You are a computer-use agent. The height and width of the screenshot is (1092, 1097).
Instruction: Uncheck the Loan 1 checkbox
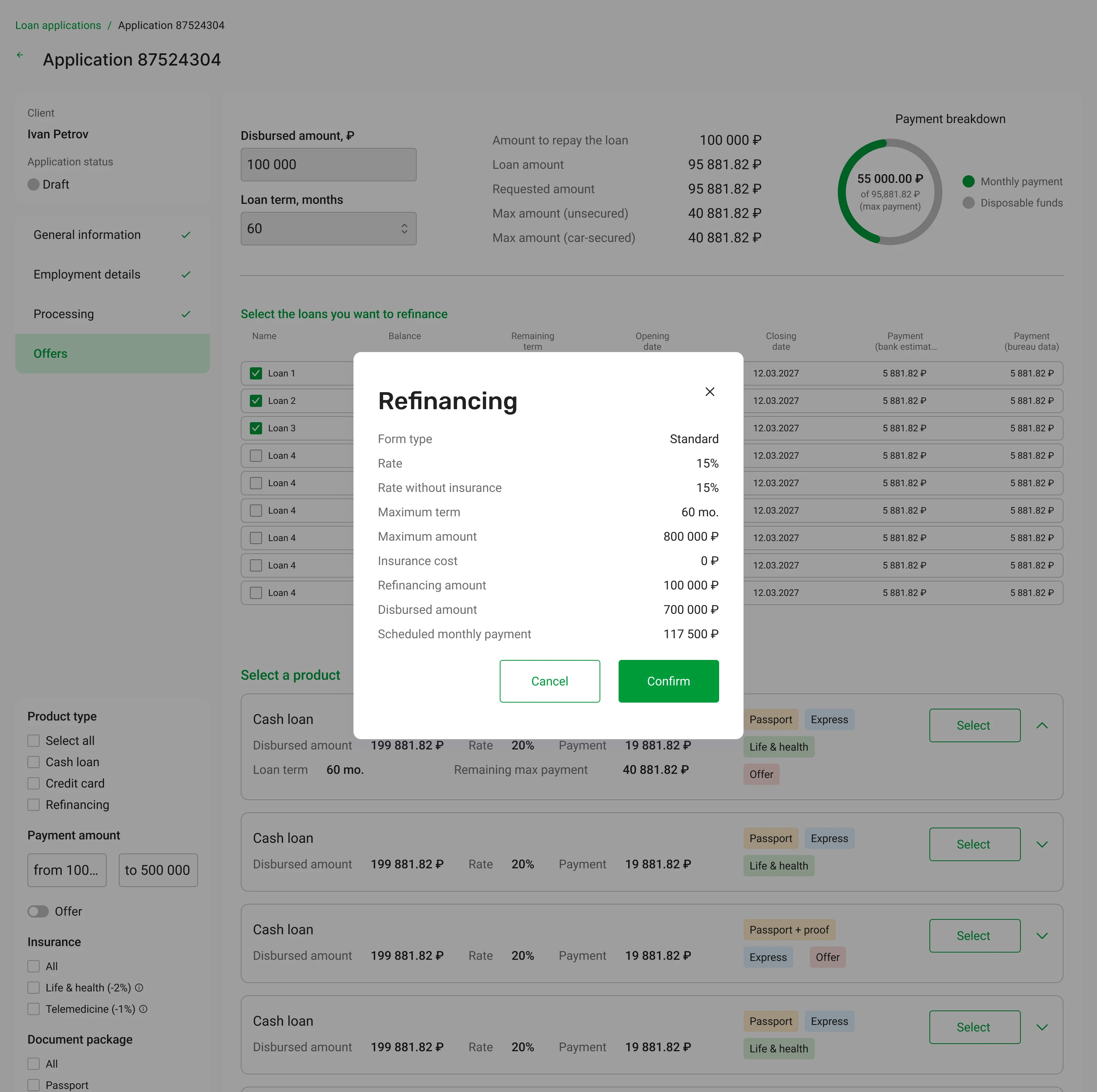point(256,373)
